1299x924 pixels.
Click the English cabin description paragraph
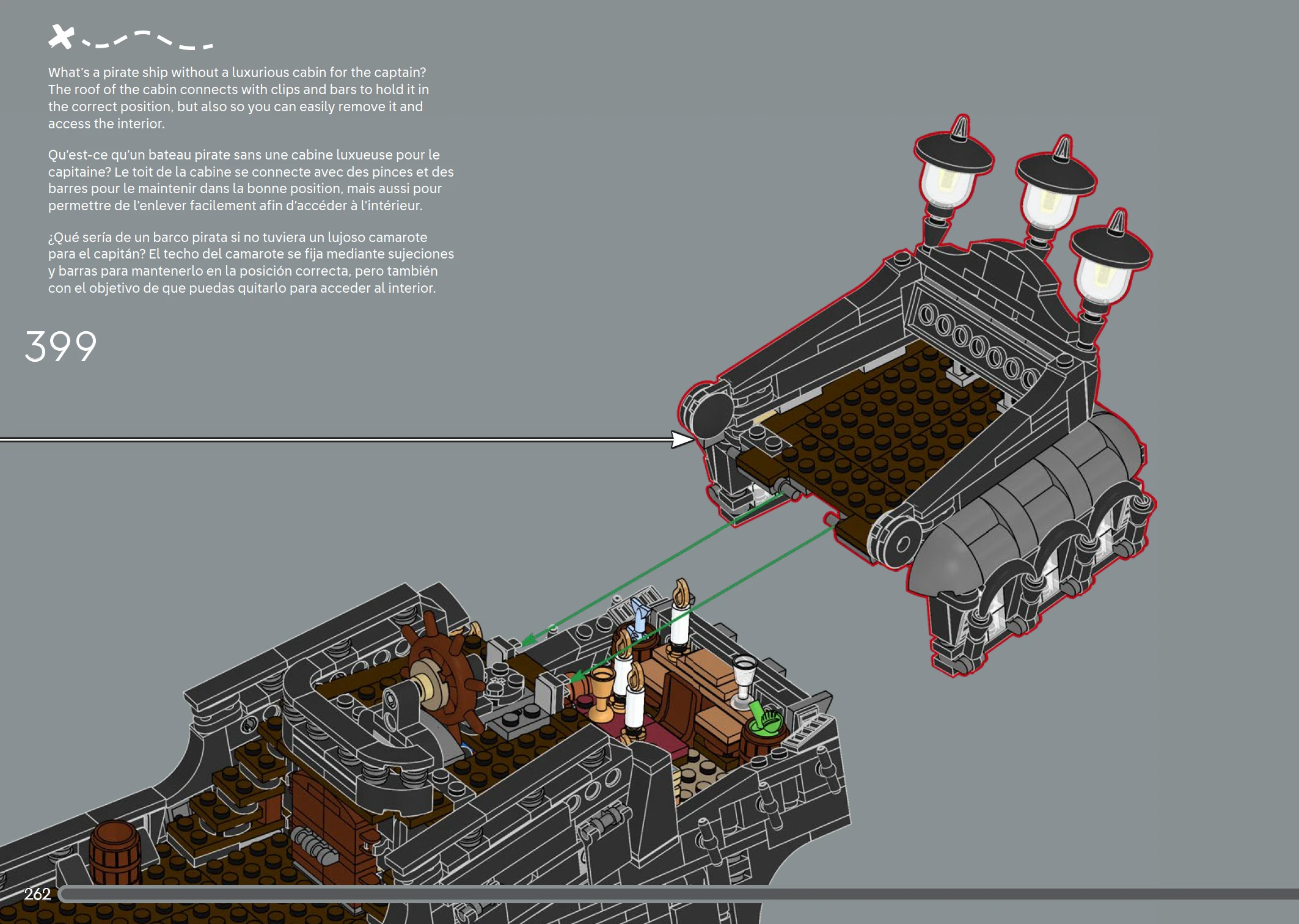tap(238, 98)
